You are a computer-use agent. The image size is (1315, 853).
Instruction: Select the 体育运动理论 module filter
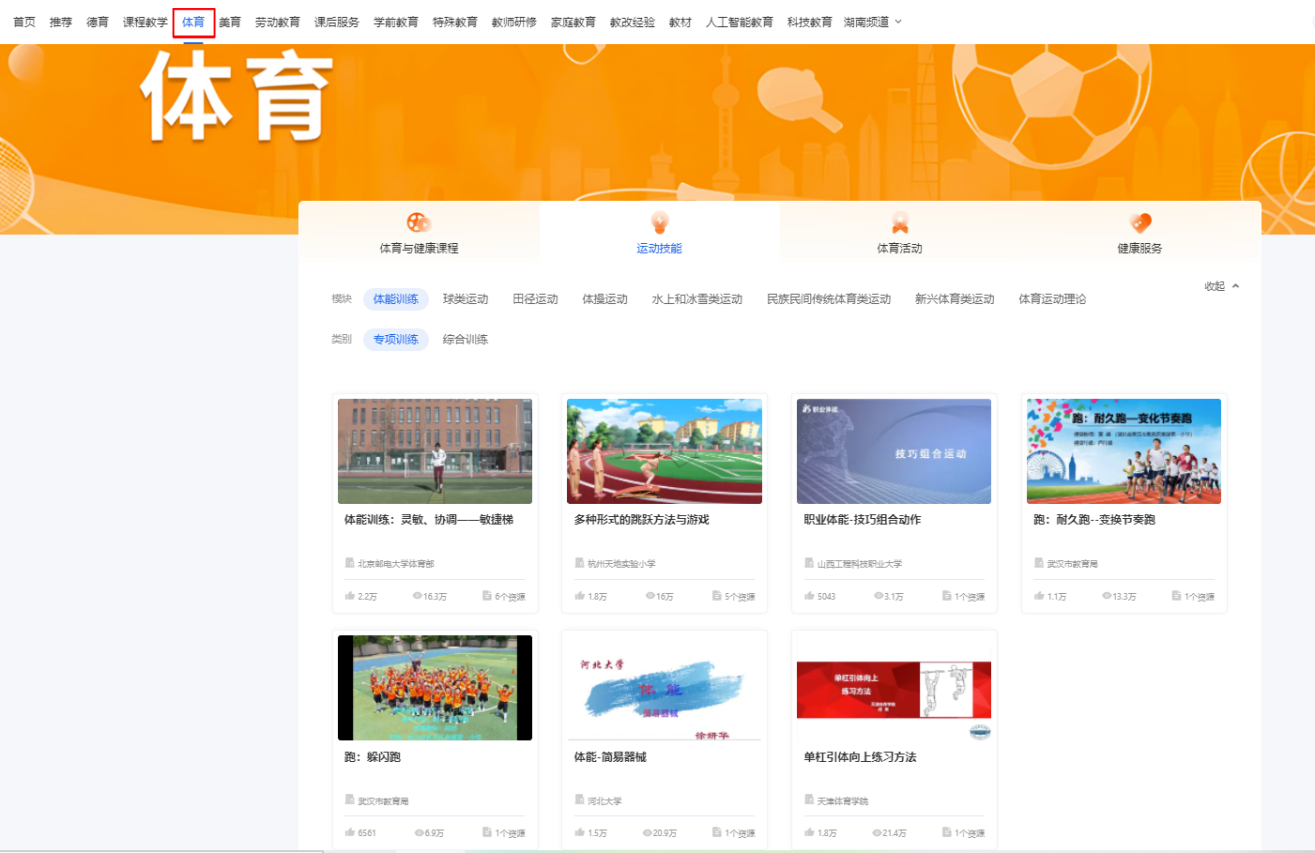point(1052,299)
